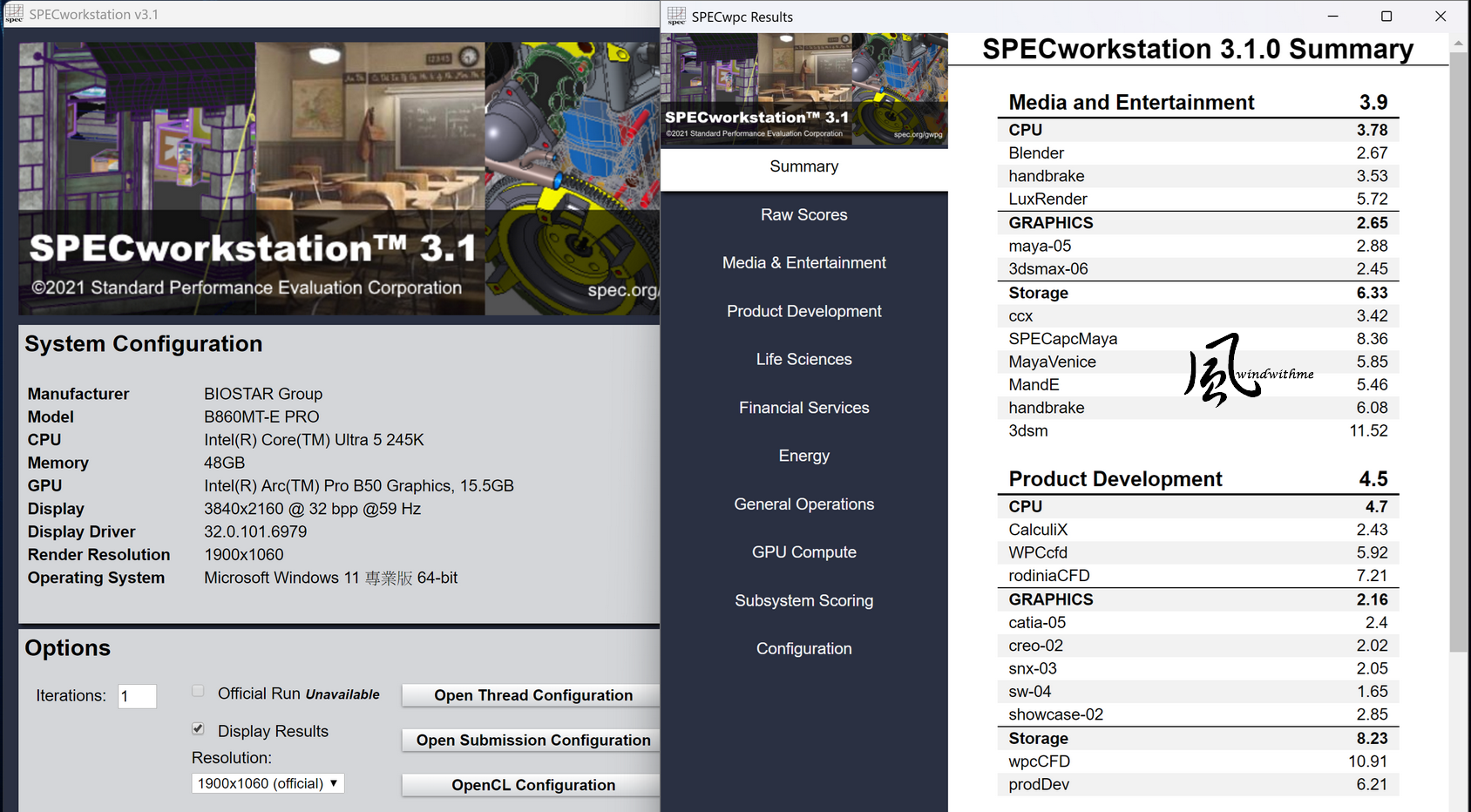1471x812 pixels.
Task: Click the rodiniaCFD score row
Action: point(1198,576)
